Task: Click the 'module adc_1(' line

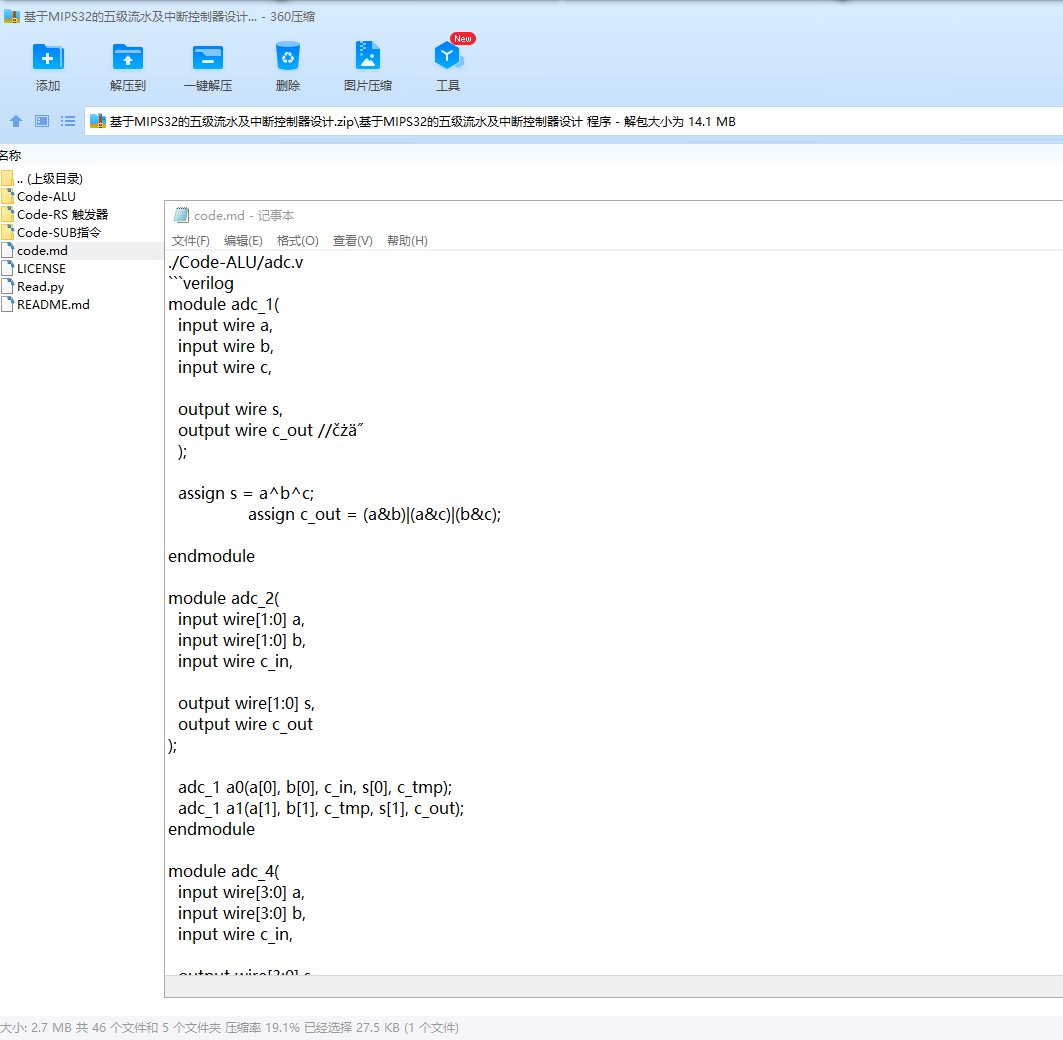Action: [x=224, y=304]
